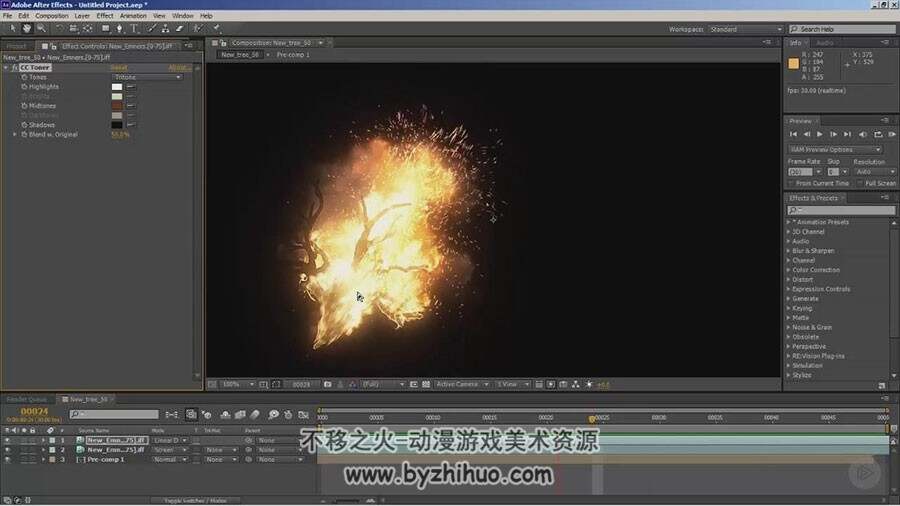Select the Eraser tool

tap(179, 28)
